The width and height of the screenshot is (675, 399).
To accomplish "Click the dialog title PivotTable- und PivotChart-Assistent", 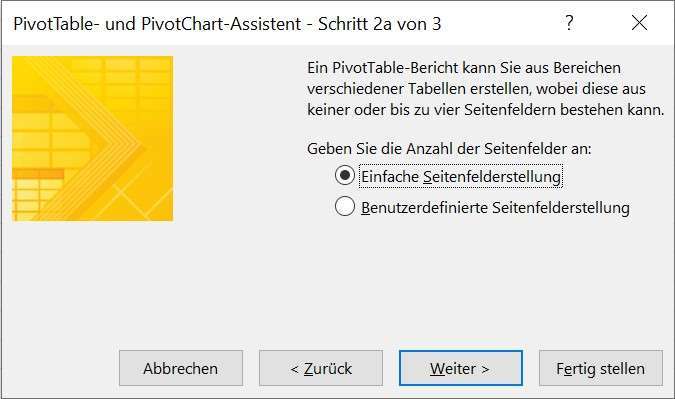I will tap(157, 24).
